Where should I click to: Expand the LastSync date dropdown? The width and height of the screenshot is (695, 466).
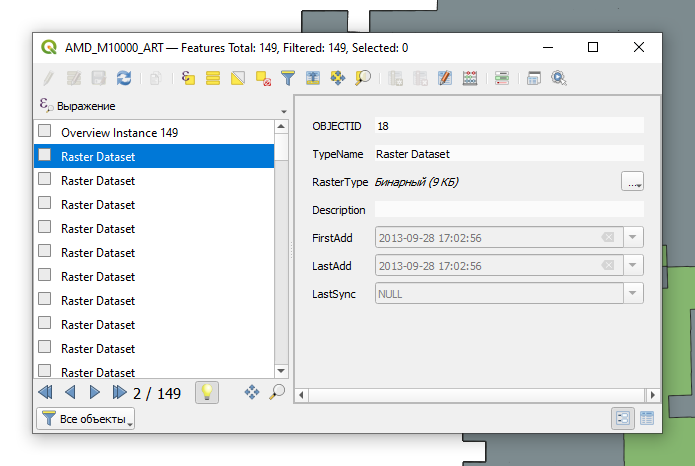[633, 293]
